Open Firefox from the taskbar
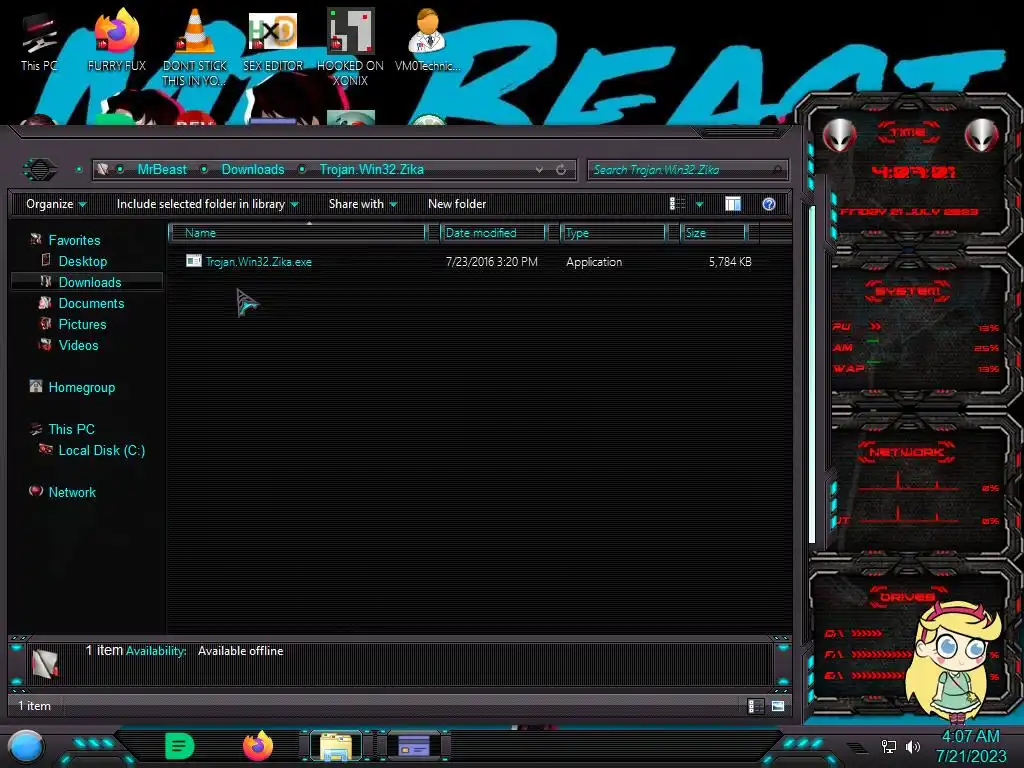The height and width of the screenshot is (768, 1024). 258,746
